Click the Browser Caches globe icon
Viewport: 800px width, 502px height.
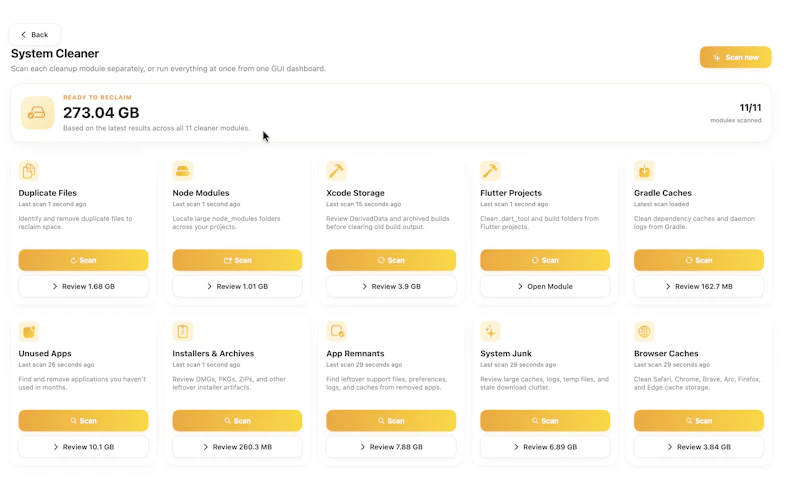click(644, 332)
